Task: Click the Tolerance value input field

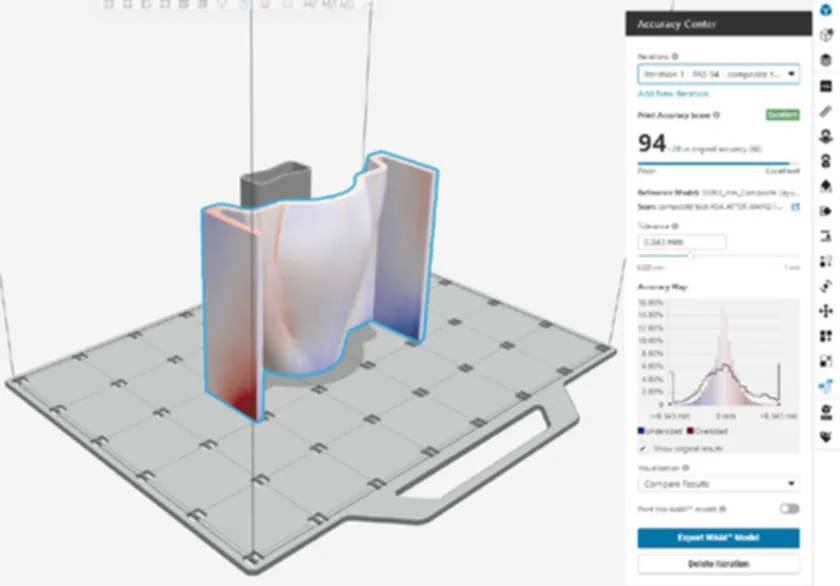Action: point(681,242)
